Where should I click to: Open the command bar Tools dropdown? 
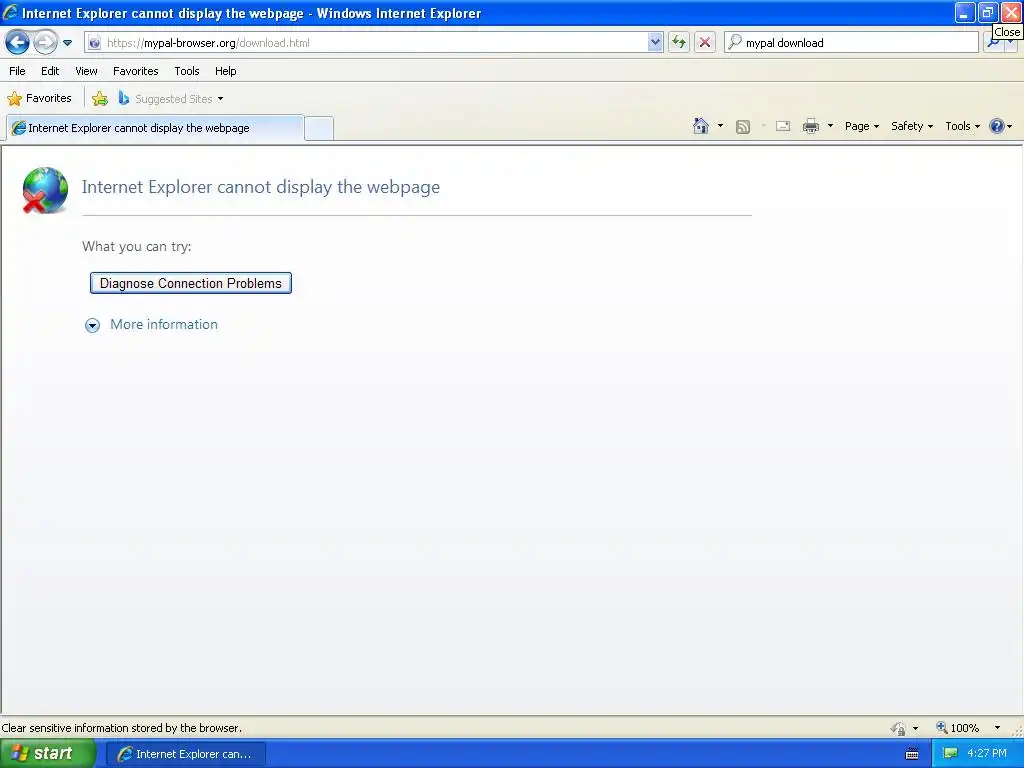pyautogui.click(x=962, y=126)
